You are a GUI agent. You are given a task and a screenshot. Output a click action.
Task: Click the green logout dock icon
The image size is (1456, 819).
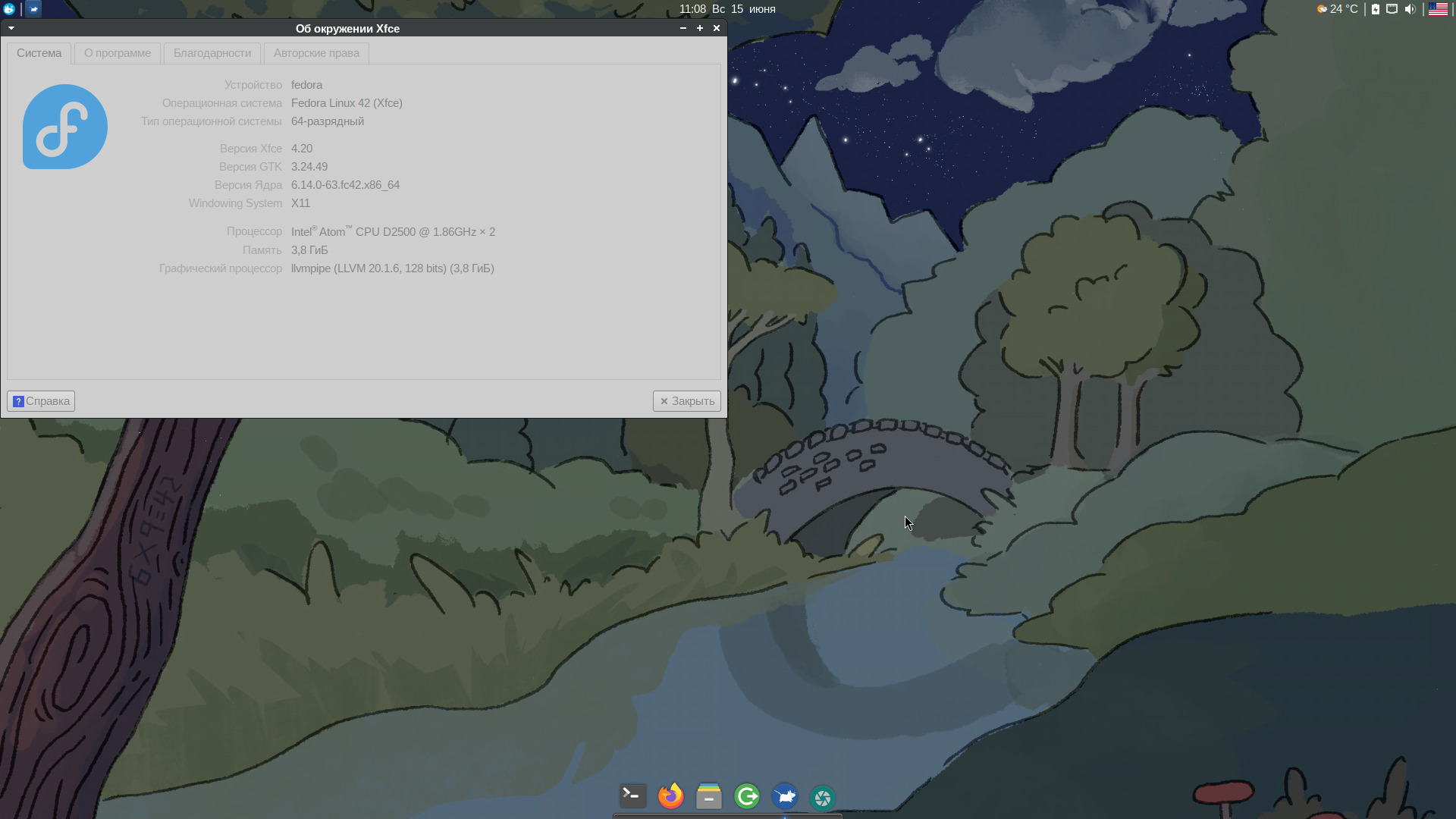point(747,796)
